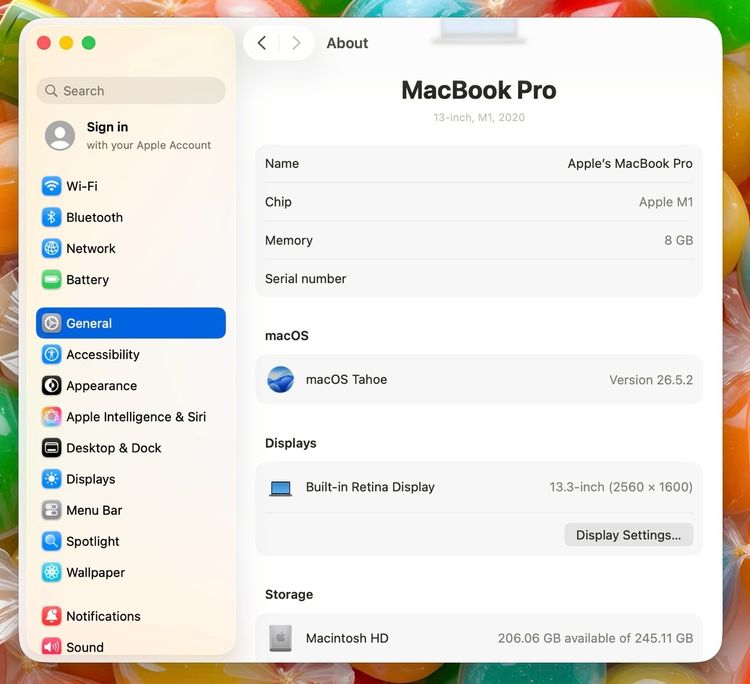Open Accessibility settings
Image resolution: width=750 pixels, height=684 pixels.
point(131,354)
